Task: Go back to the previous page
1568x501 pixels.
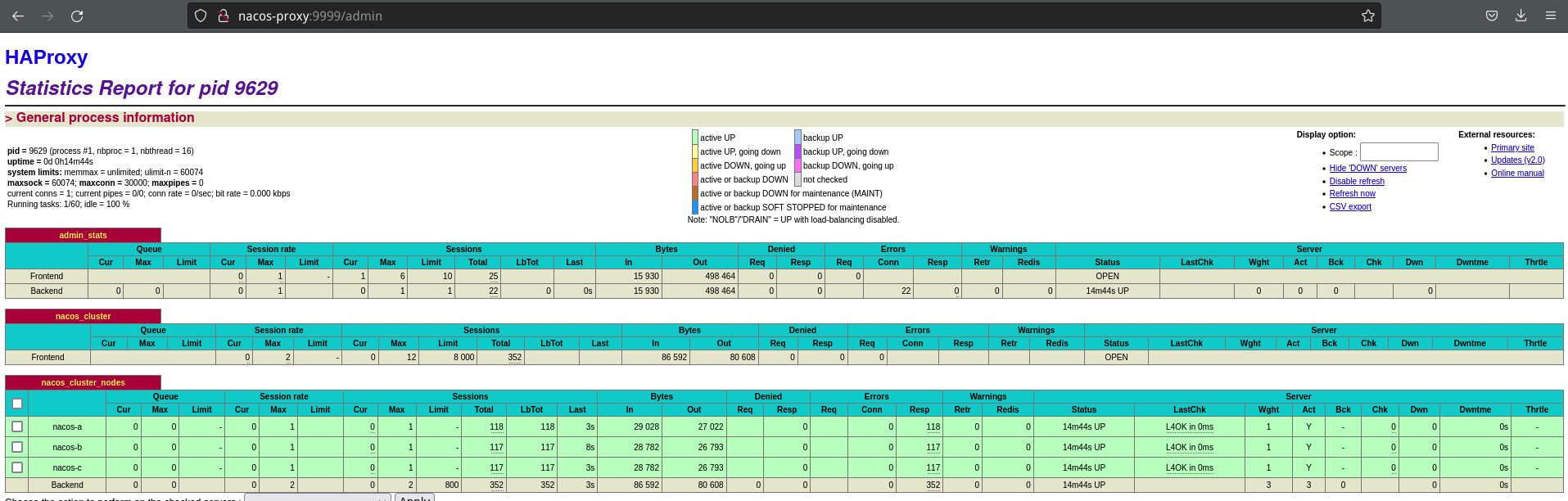Action: (18, 16)
